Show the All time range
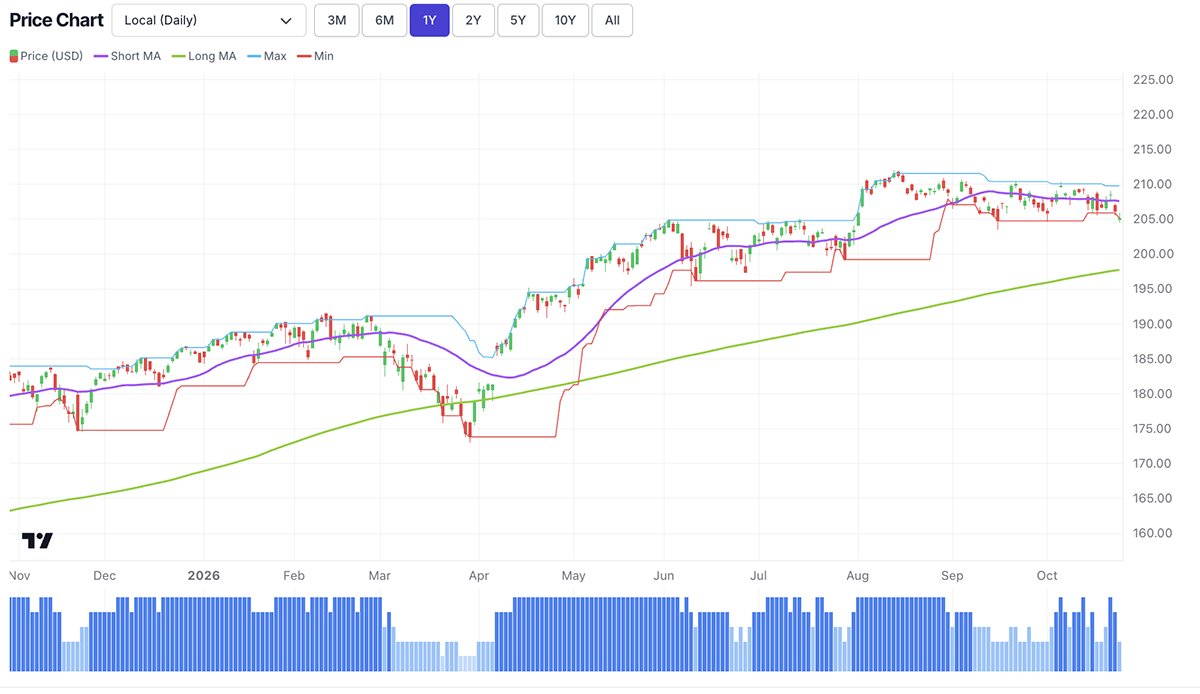This screenshot has height=694, width=1200. click(612, 20)
